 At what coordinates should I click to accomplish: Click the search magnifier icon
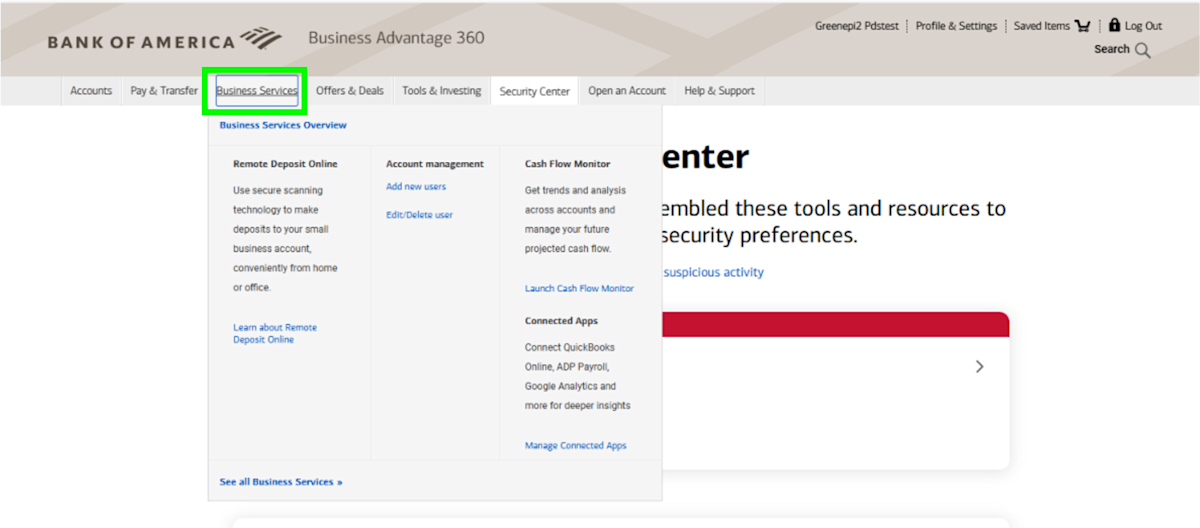pos(1142,50)
